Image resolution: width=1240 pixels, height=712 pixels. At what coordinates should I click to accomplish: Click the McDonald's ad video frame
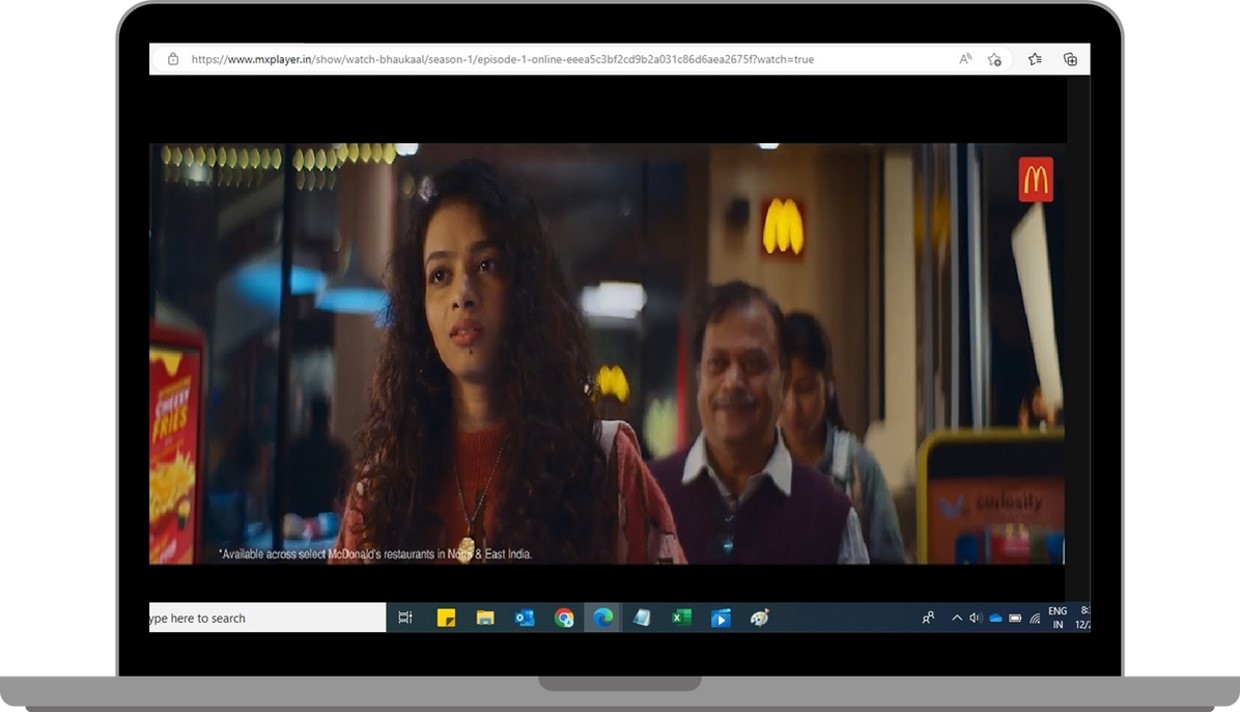(x=607, y=354)
